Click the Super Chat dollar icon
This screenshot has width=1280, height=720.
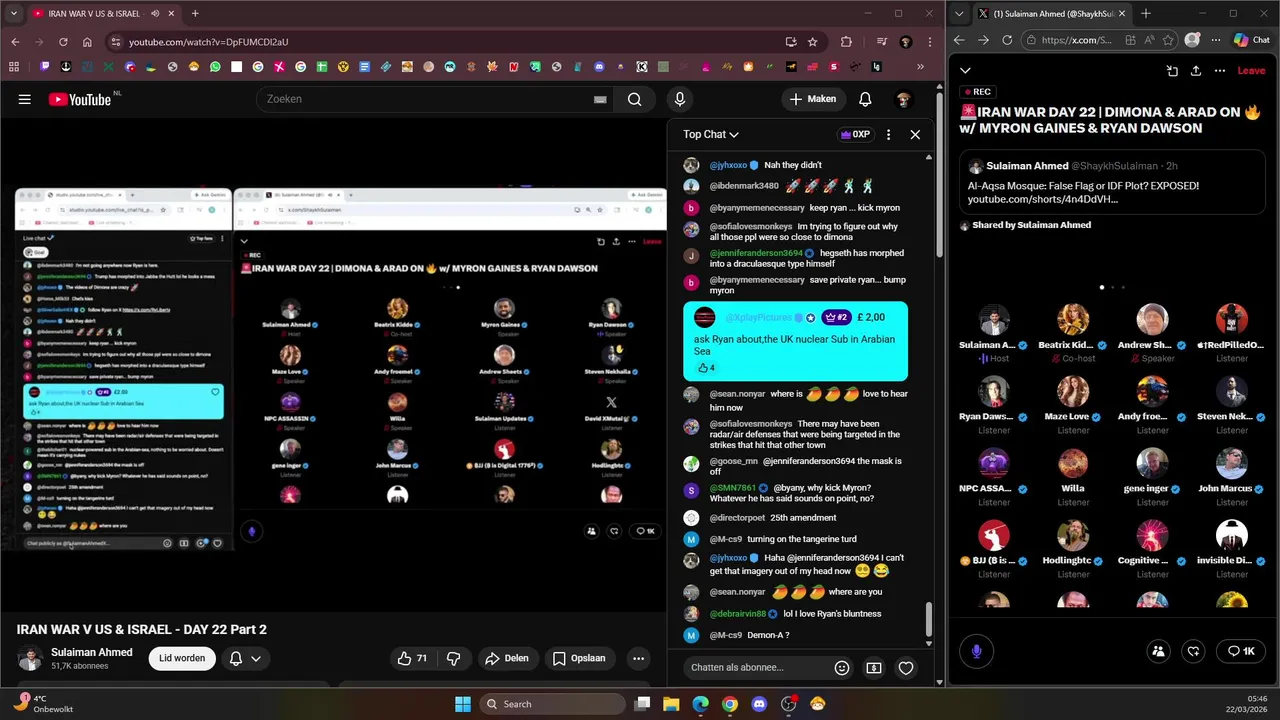tap(874, 668)
